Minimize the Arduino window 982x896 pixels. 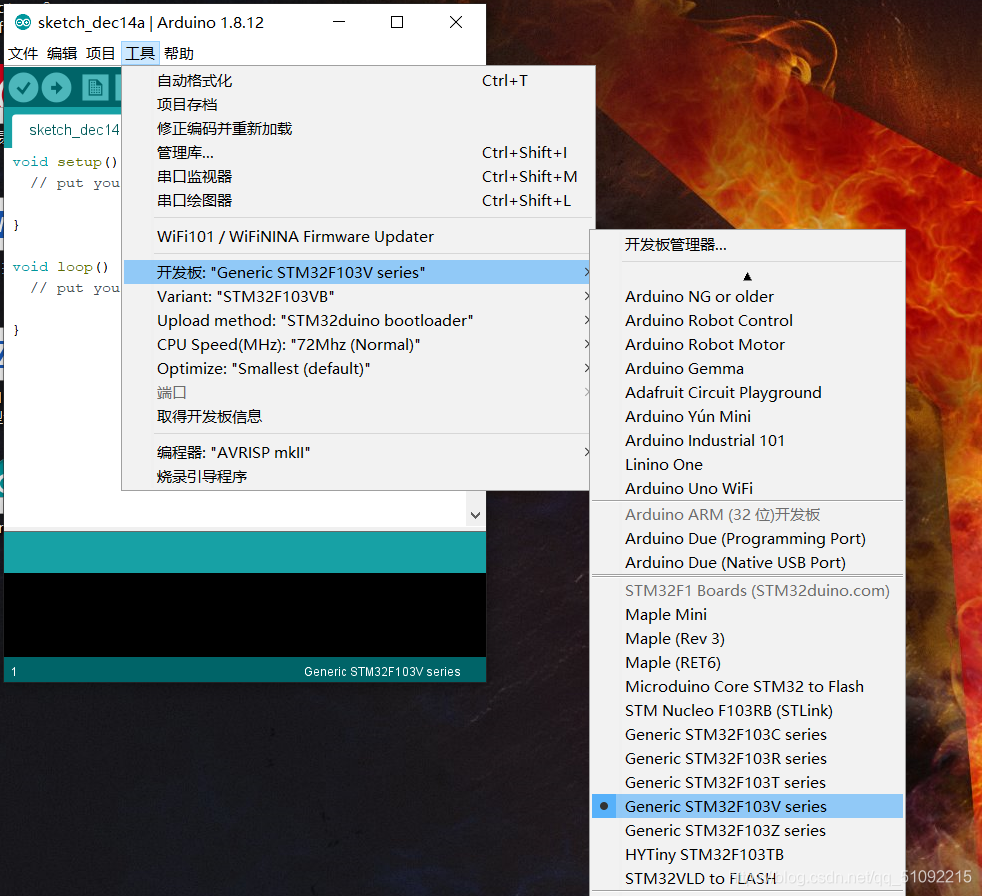tap(339, 22)
